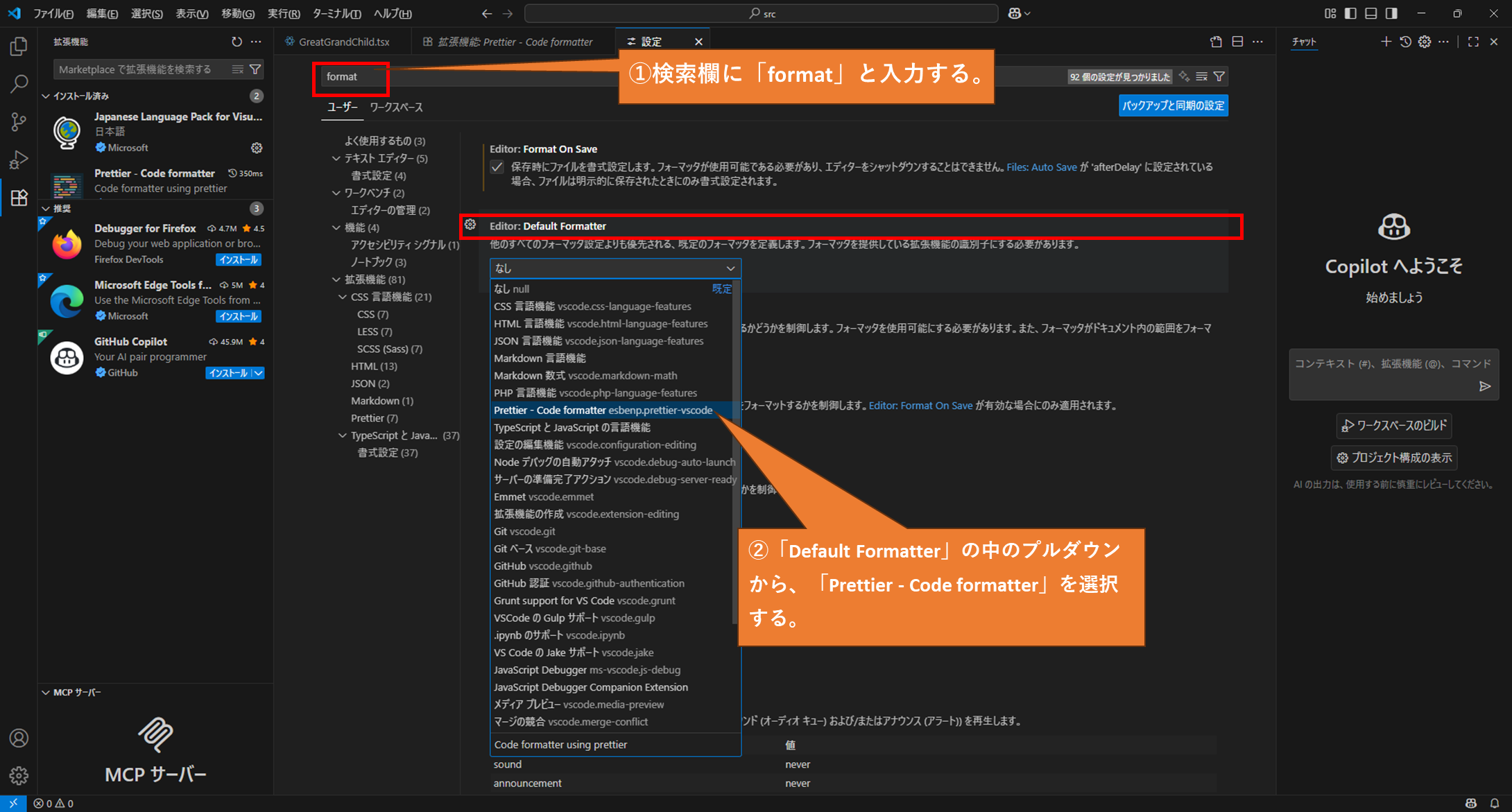Open the ファイル menu
1512x812 pixels.
[x=53, y=13]
